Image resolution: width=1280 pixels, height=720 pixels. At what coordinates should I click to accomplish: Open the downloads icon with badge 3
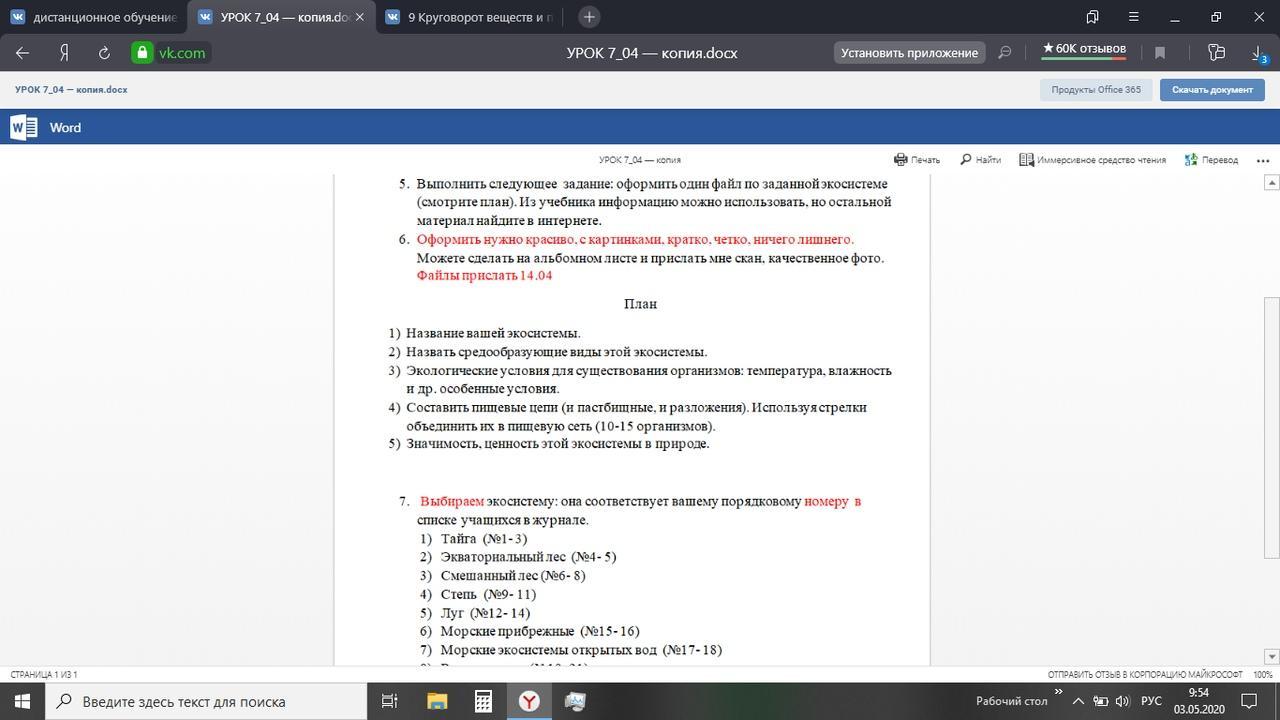(x=1258, y=53)
